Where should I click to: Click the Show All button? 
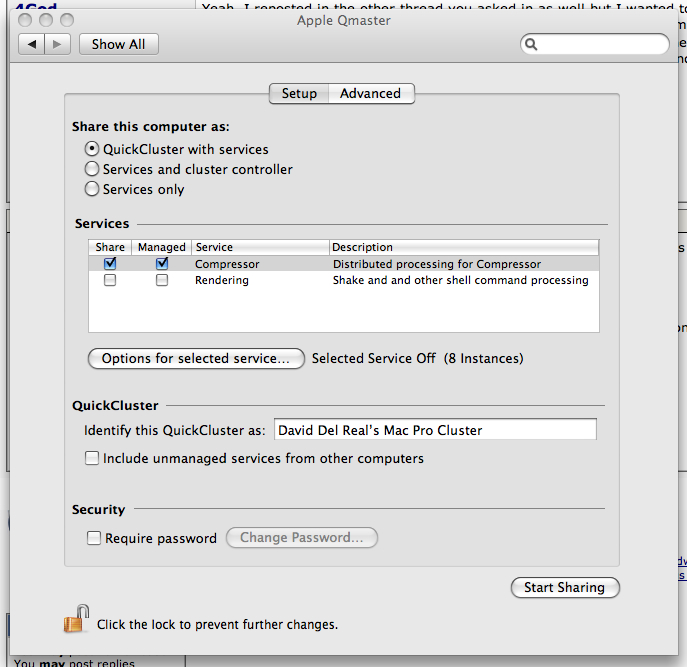119,44
